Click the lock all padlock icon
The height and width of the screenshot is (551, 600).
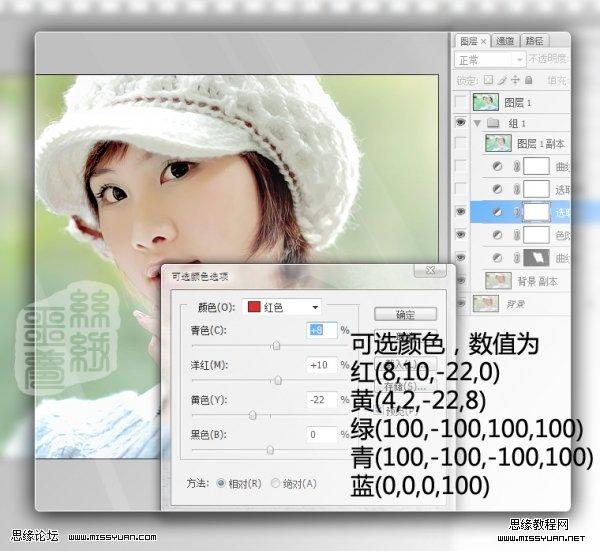coord(529,79)
